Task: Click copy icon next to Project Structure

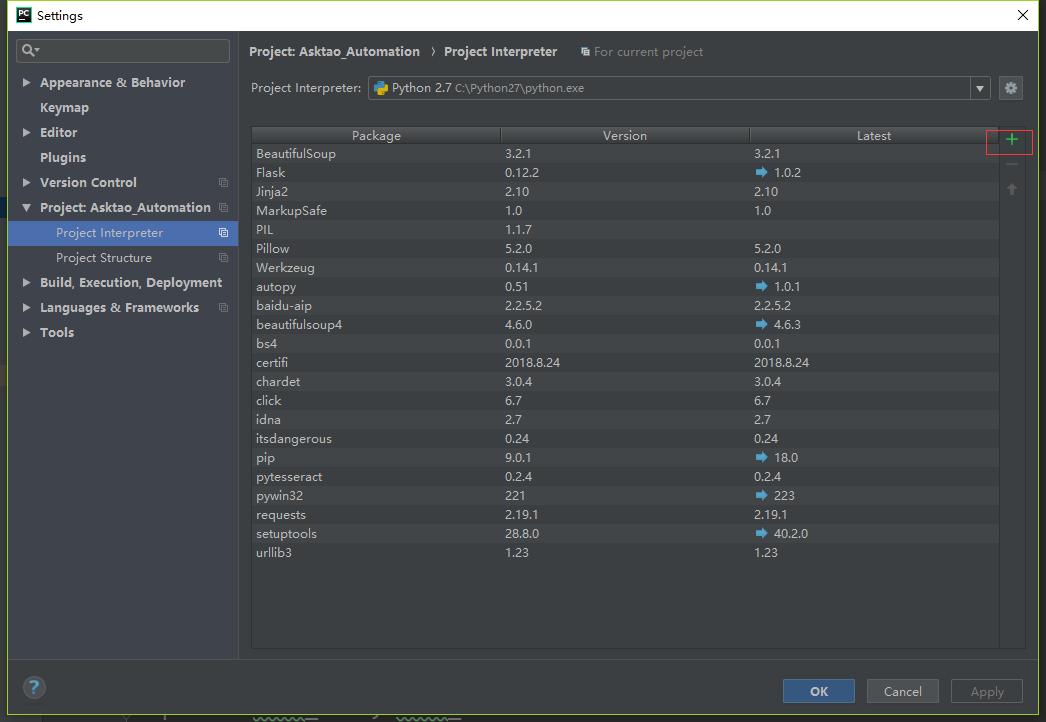Action: point(223,258)
